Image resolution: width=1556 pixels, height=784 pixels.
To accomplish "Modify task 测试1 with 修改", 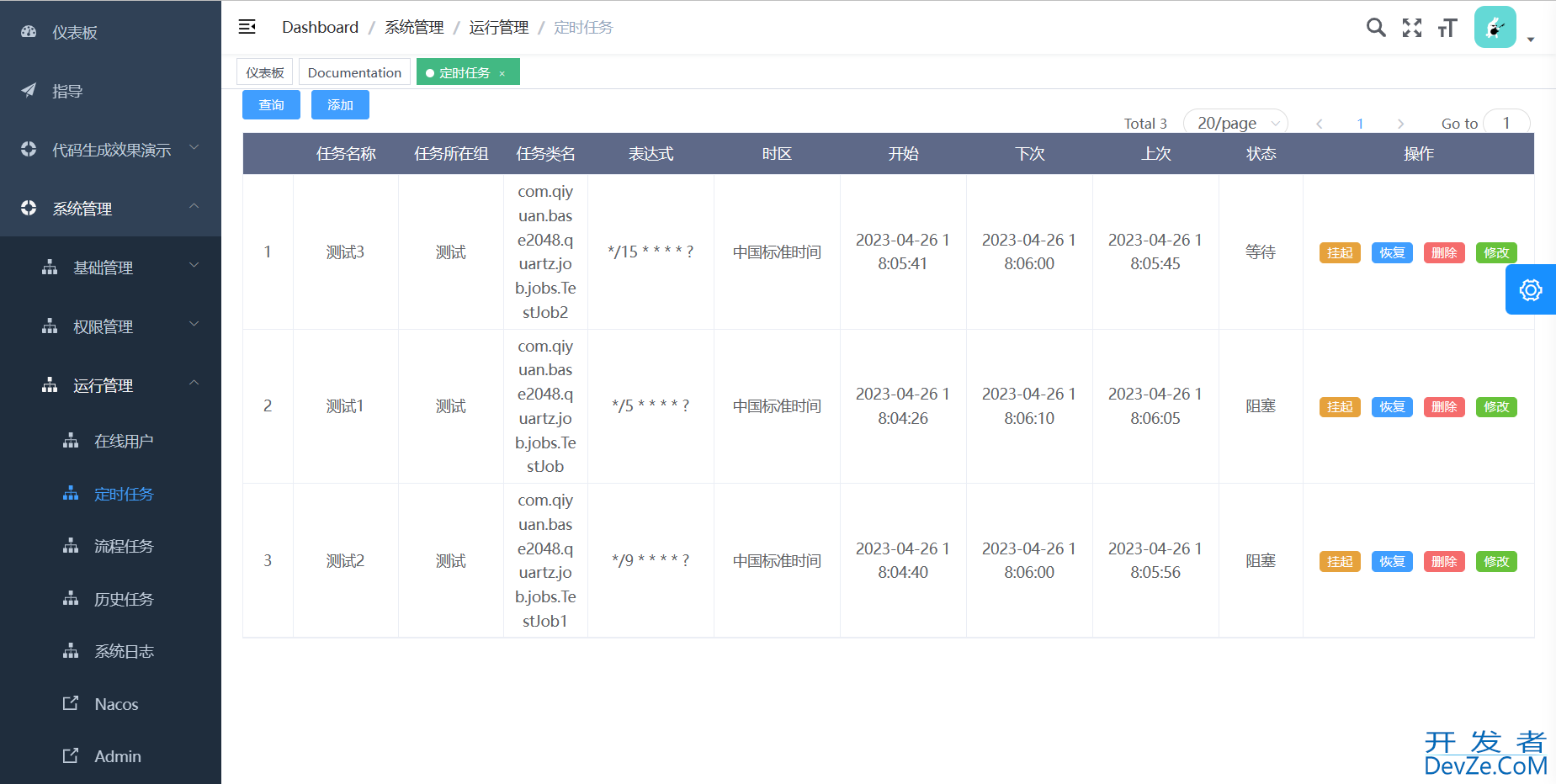I will pos(1496,406).
